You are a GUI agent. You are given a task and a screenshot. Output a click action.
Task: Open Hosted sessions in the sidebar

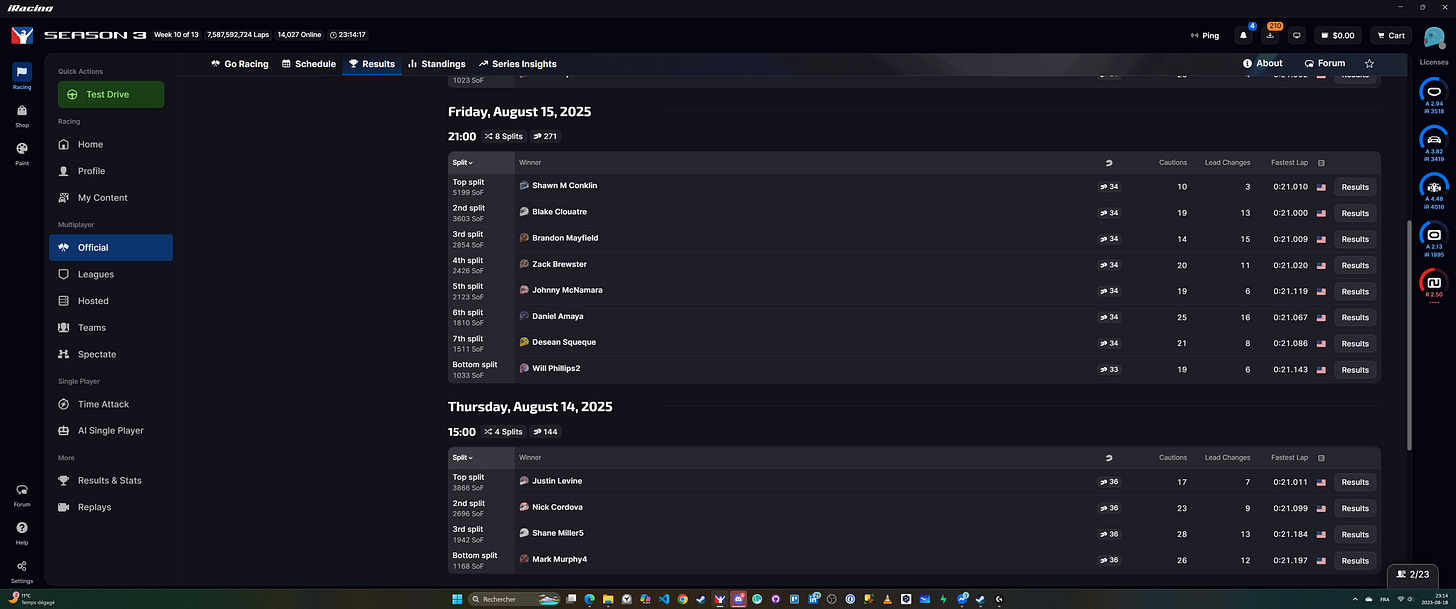[x=111, y=301]
